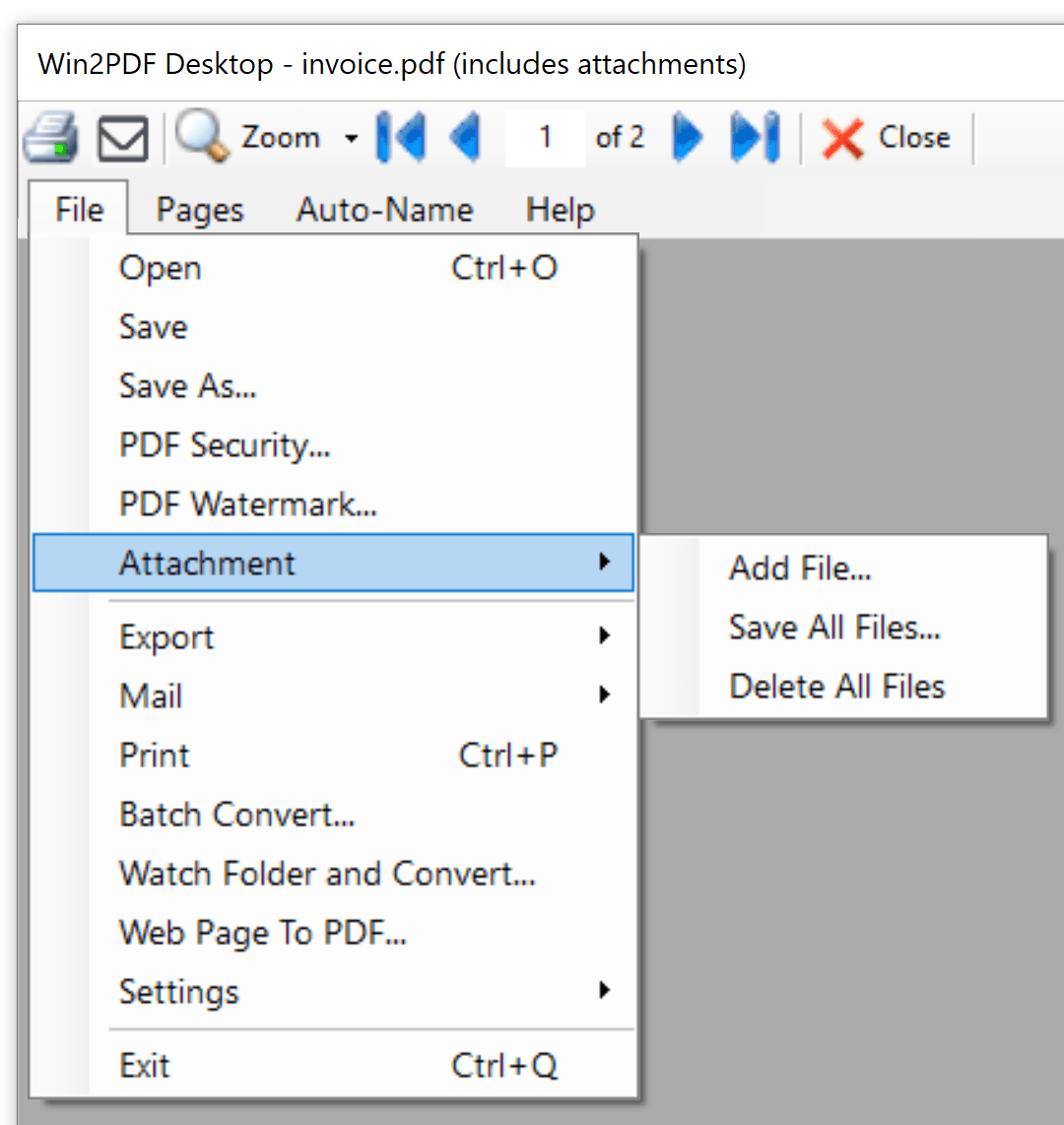The width and height of the screenshot is (1064, 1125).
Task: Choose Save in the File menu
Action: pos(334,327)
